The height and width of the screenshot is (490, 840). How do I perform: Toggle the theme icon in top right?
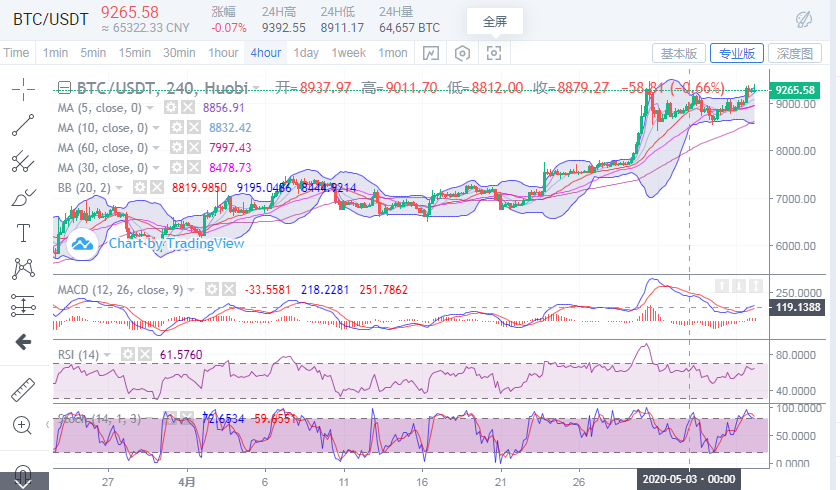803,19
